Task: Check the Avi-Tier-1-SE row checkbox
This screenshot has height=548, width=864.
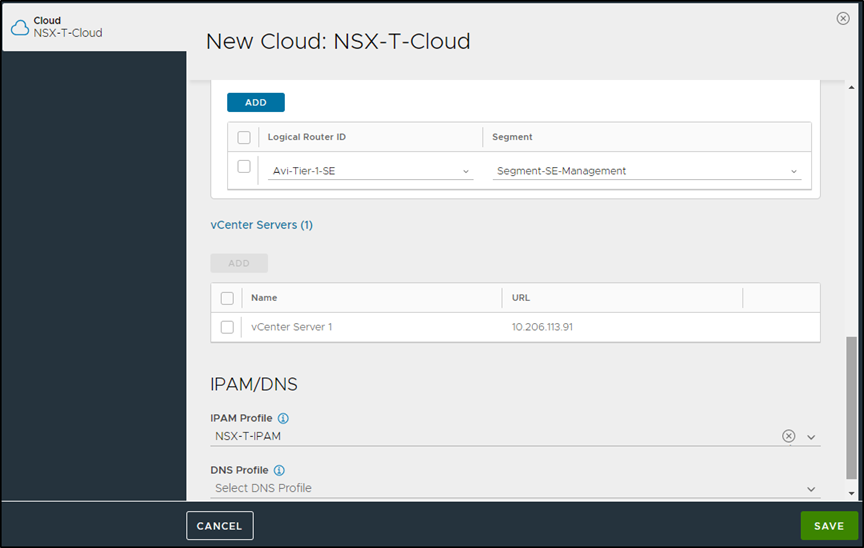Action: tap(244, 167)
